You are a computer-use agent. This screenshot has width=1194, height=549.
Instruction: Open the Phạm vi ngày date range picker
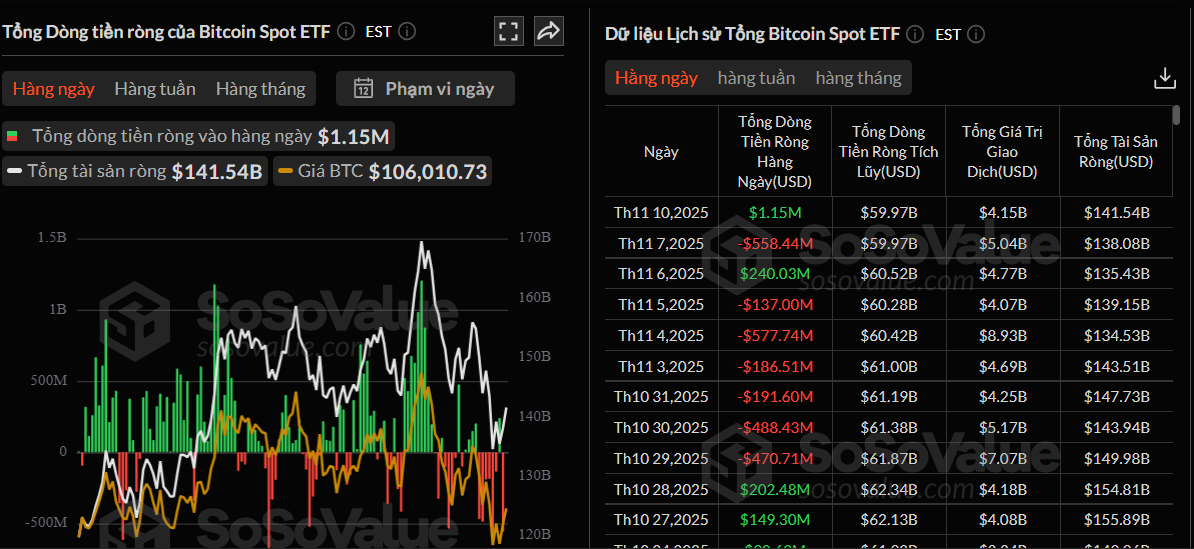coord(426,89)
